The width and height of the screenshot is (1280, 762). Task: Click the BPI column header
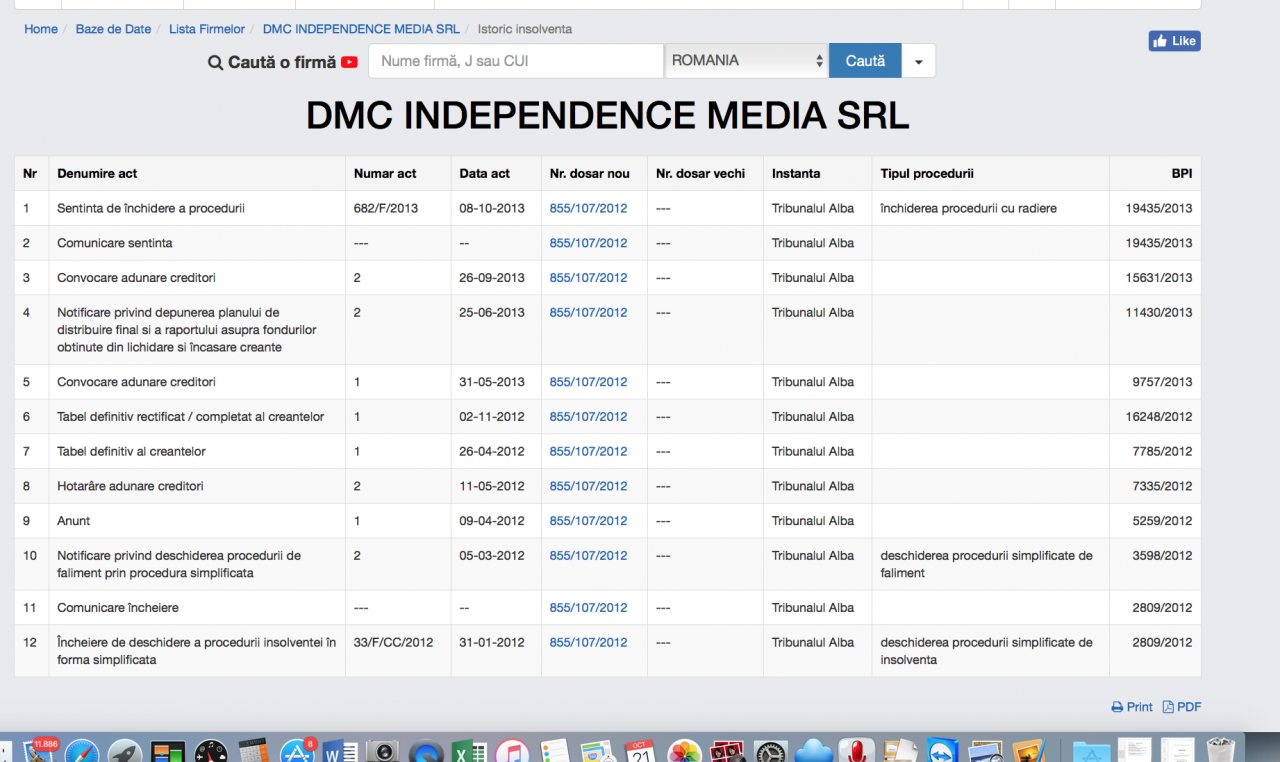tap(1182, 173)
